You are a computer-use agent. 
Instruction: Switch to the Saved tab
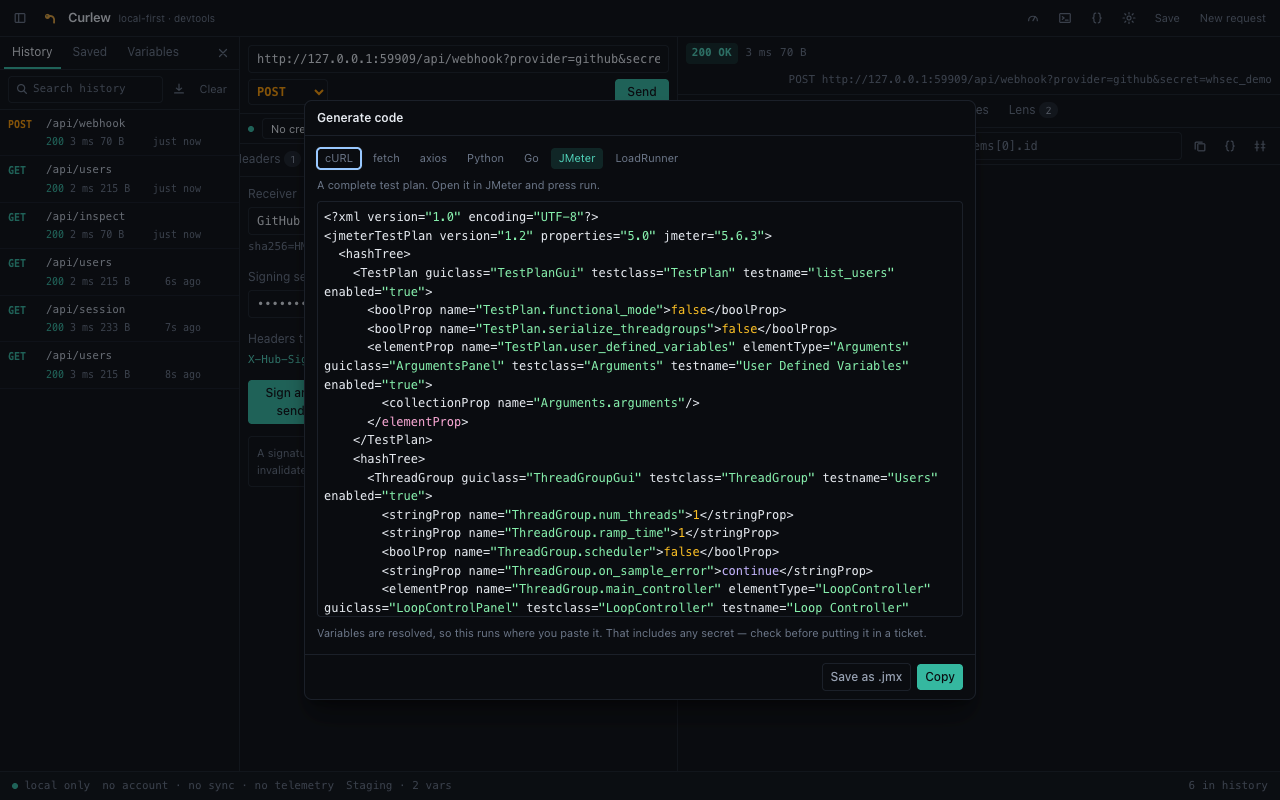[90, 52]
